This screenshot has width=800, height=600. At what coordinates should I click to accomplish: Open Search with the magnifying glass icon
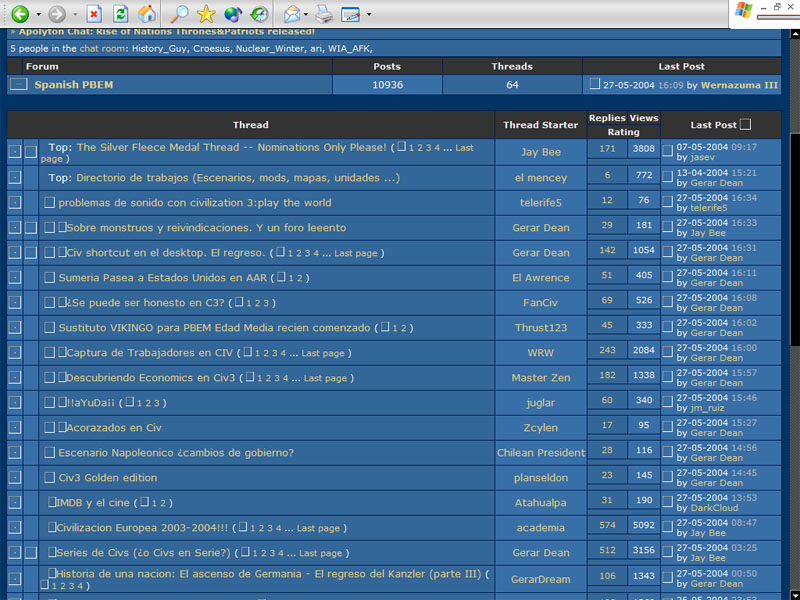coord(179,14)
